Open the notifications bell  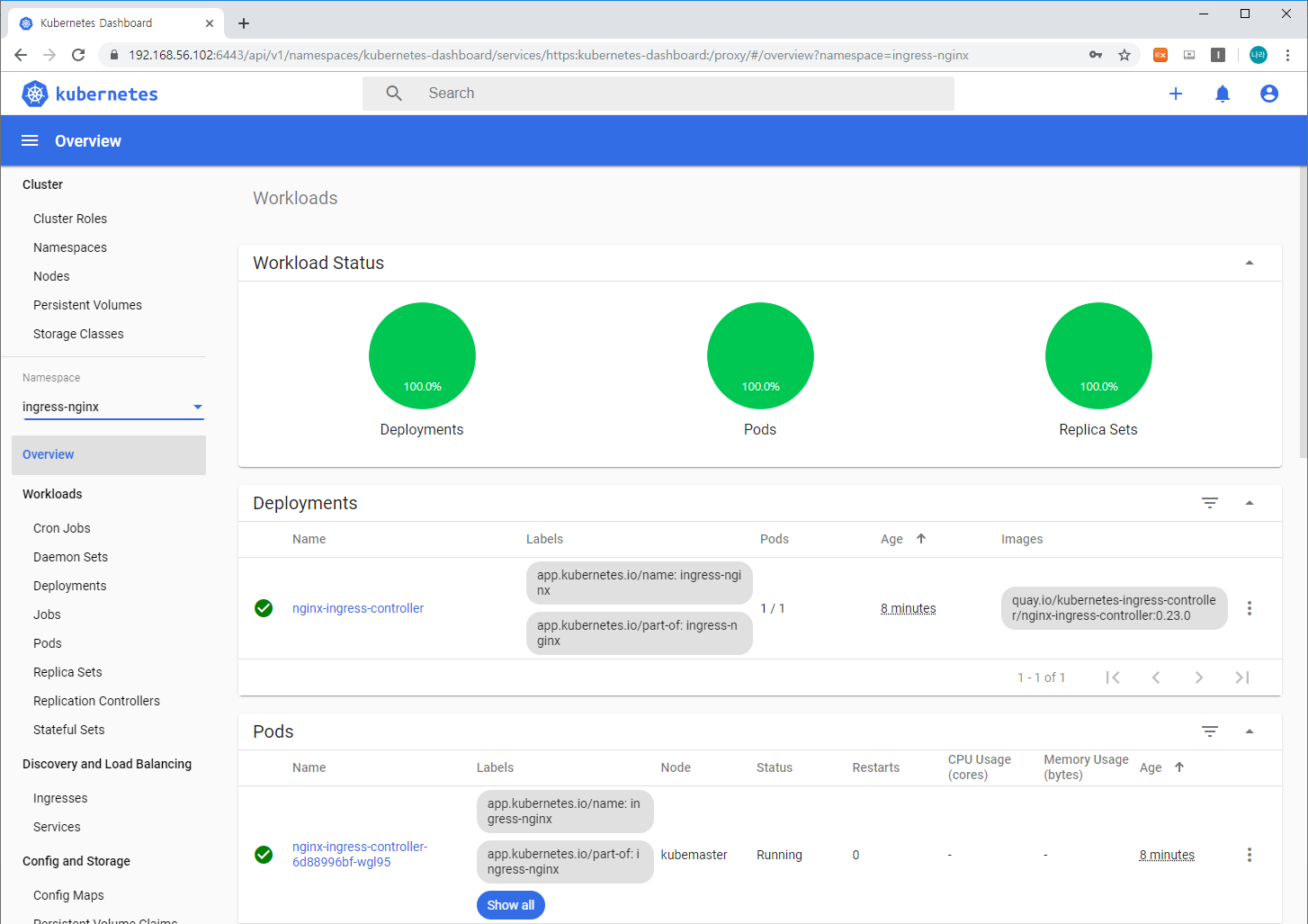1223,94
